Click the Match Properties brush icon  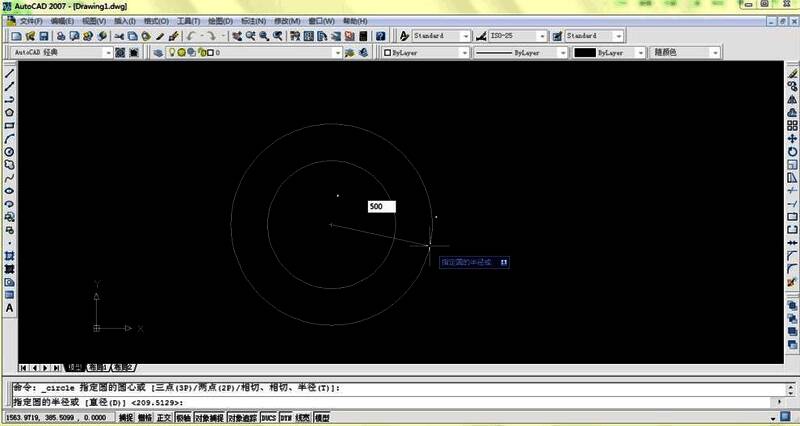tap(174, 36)
